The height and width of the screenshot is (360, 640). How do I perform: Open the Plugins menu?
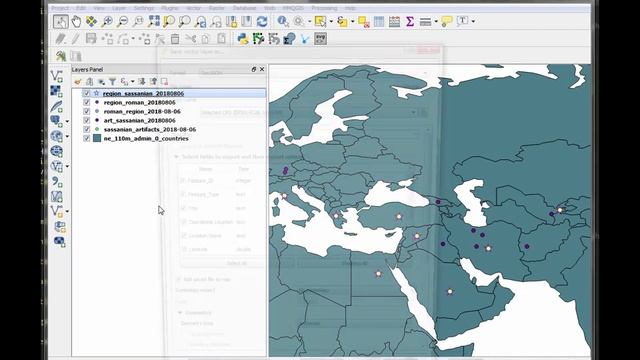169,8
